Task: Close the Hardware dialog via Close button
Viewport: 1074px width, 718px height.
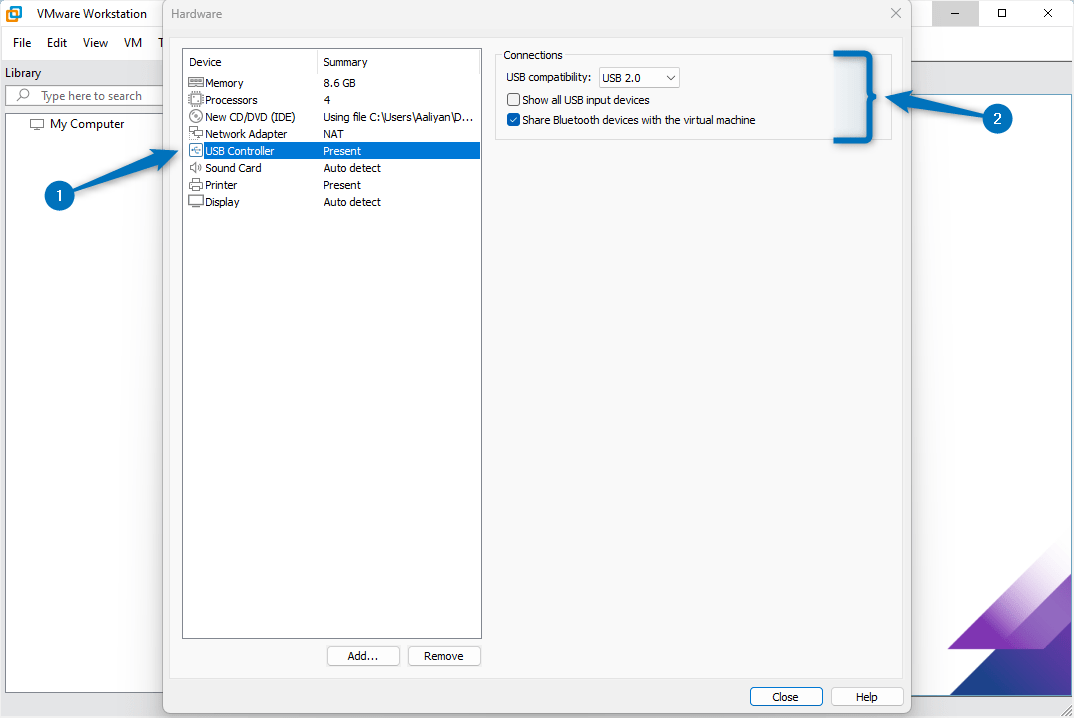Action: [x=786, y=696]
